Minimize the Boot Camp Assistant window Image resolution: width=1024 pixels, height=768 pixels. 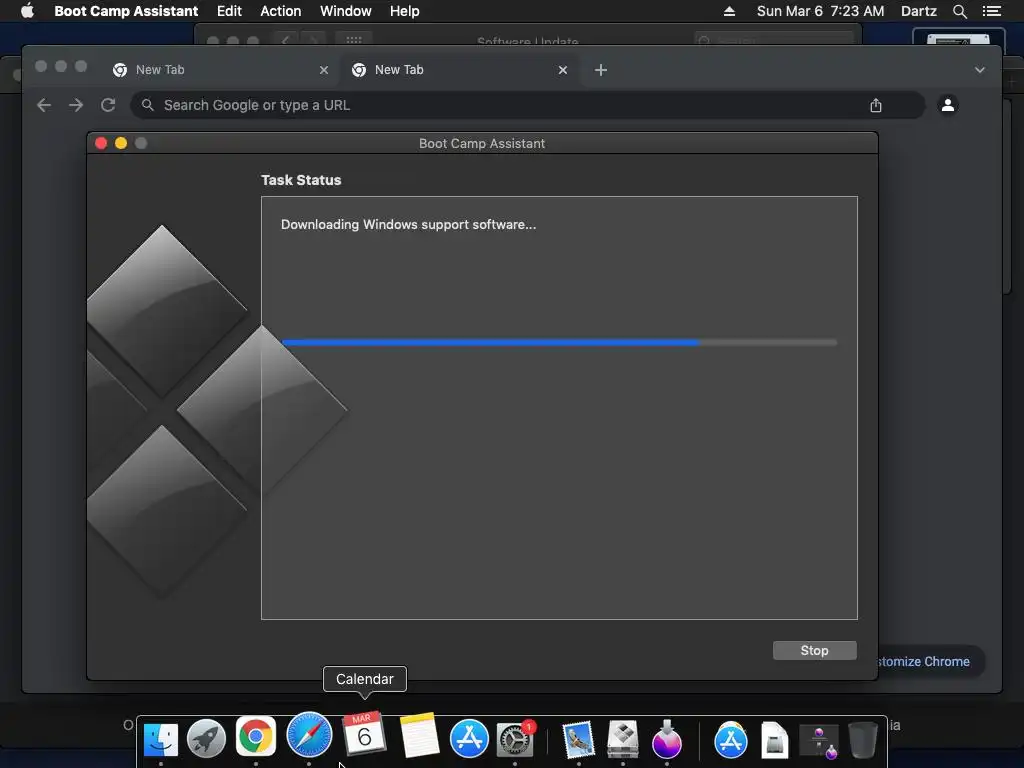(121, 143)
